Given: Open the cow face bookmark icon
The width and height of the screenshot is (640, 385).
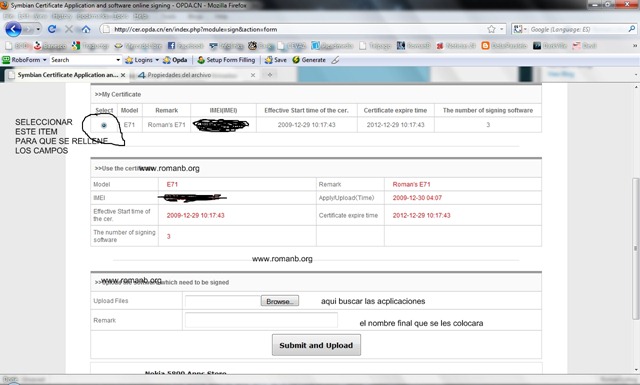Looking at the screenshot, I should [x=252, y=46].
